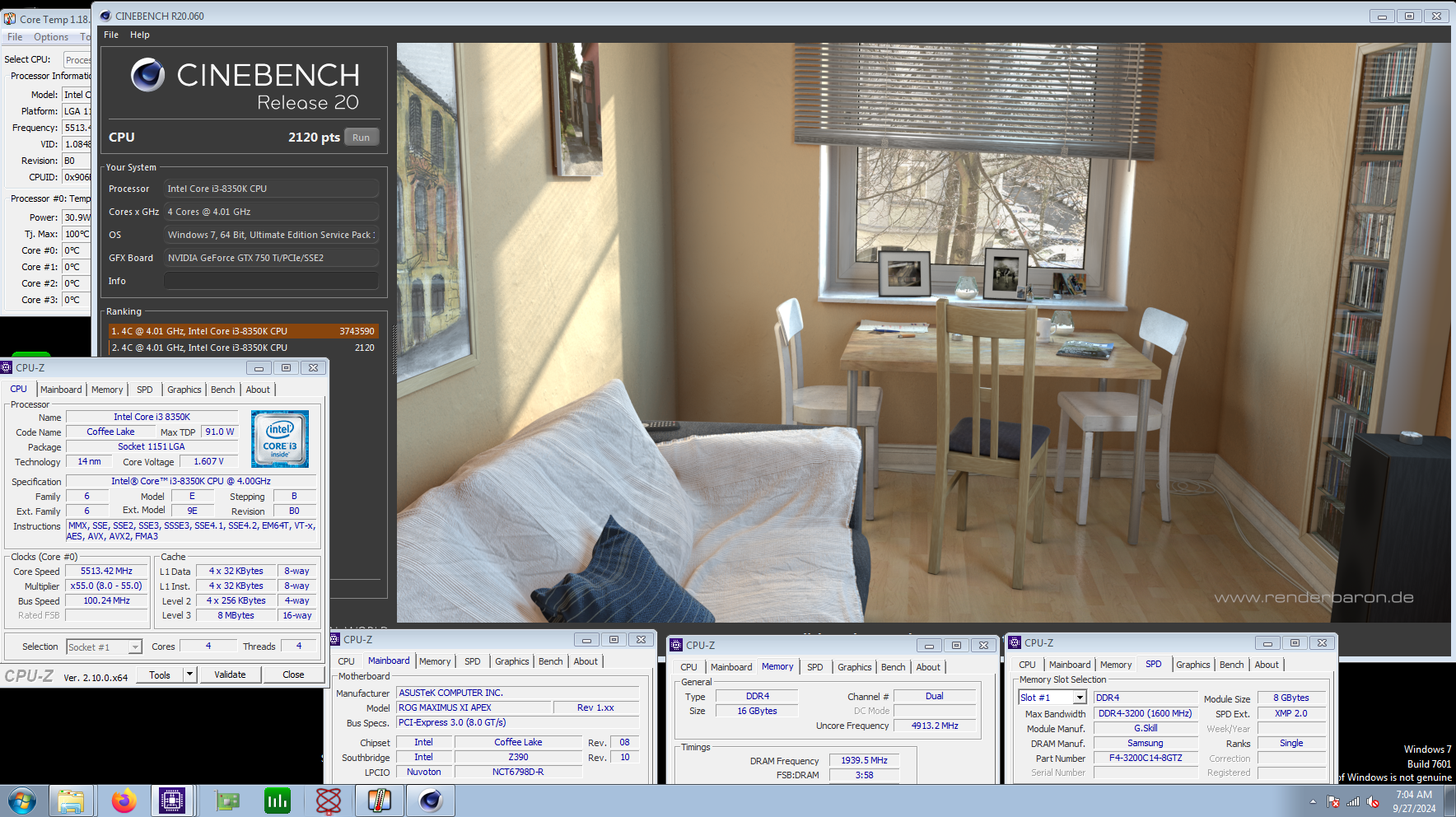Switch to Mainboard tab in main CPU-Z window
The height and width of the screenshot is (817, 1456).
61,390
